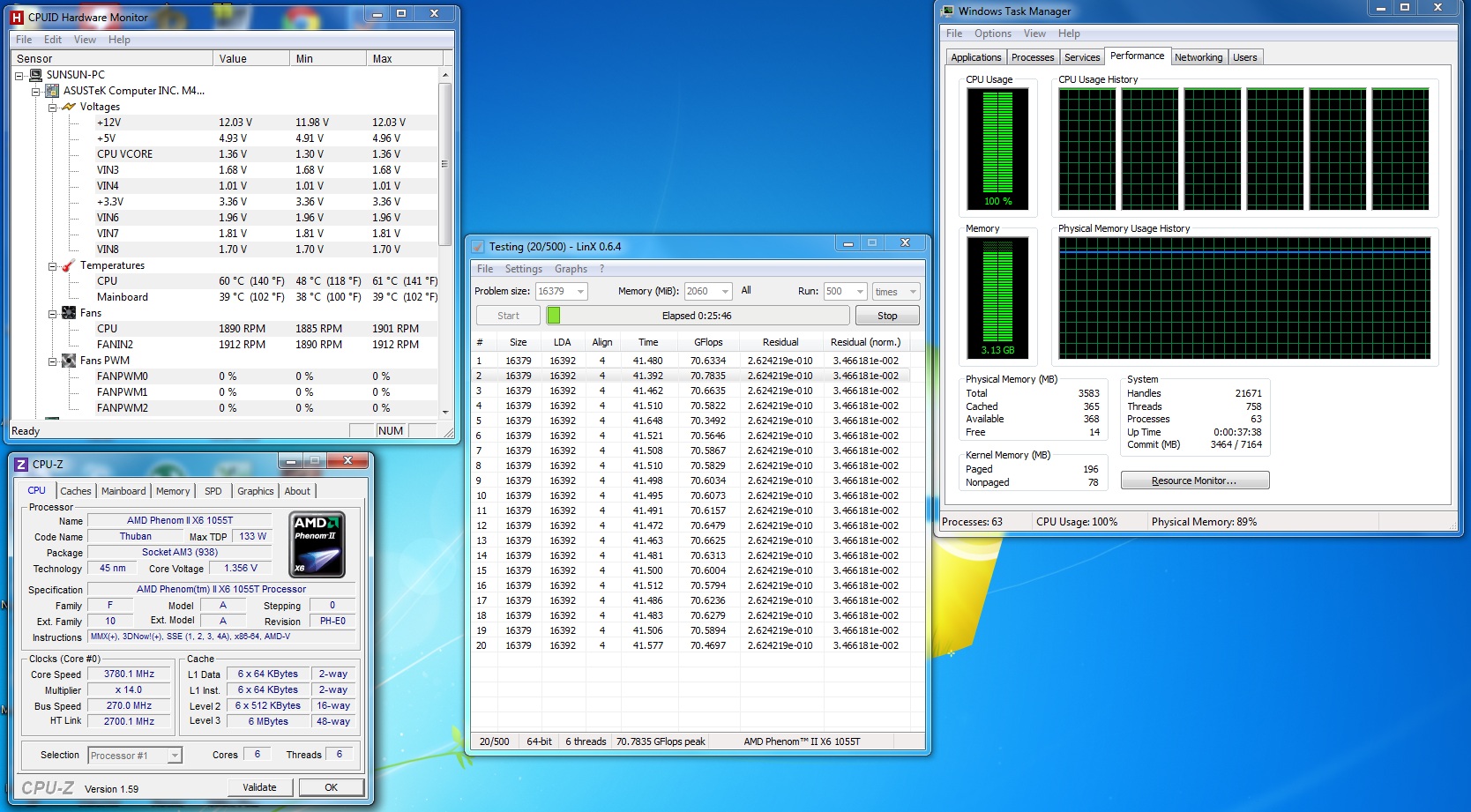
Task: Click the Fans PWM icon in sensor tree
Action: point(68,361)
